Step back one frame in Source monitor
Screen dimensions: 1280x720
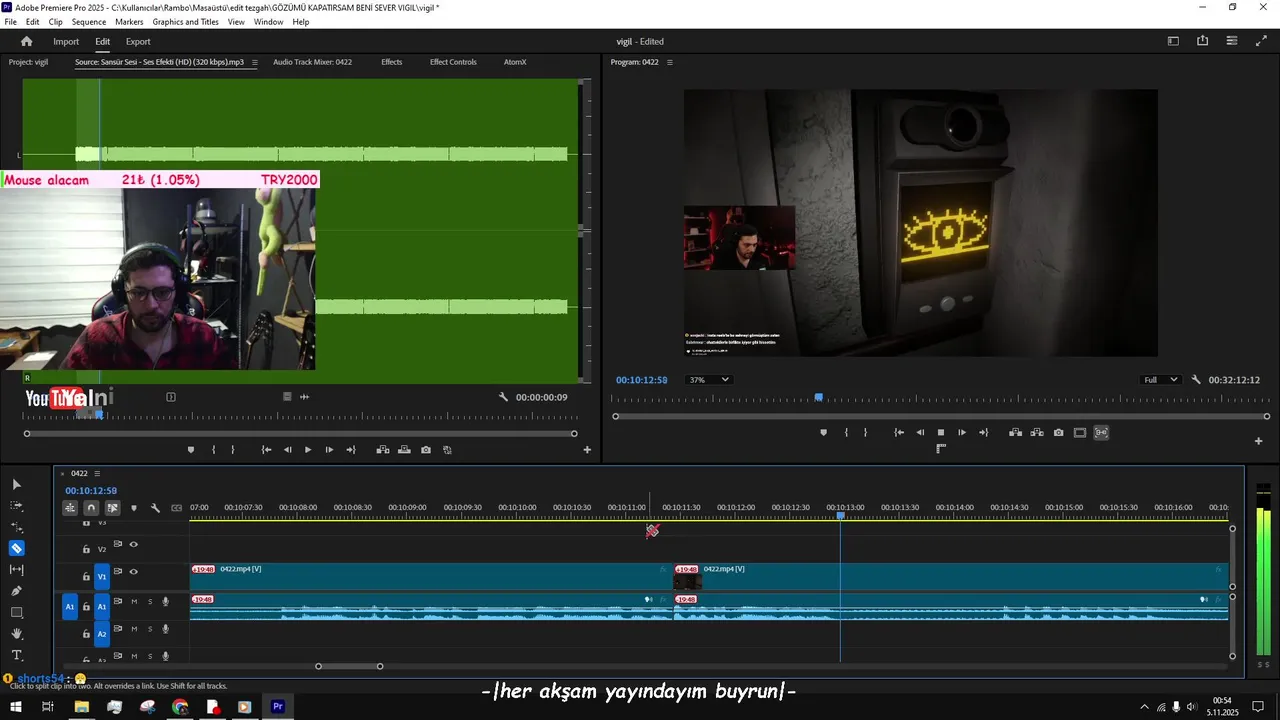(x=288, y=450)
